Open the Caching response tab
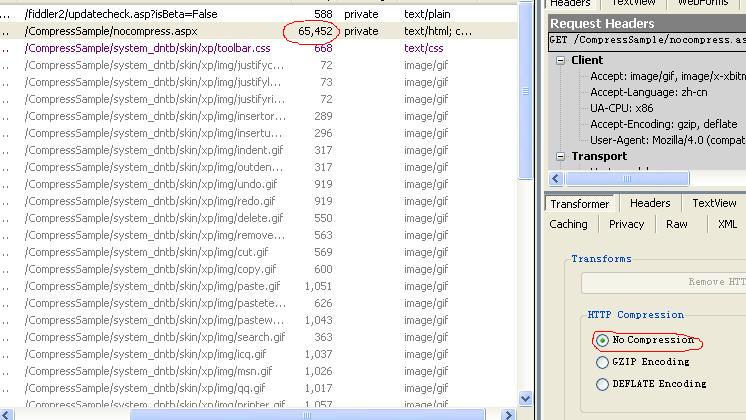This screenshot has width=746, height=420. [568, 224]
